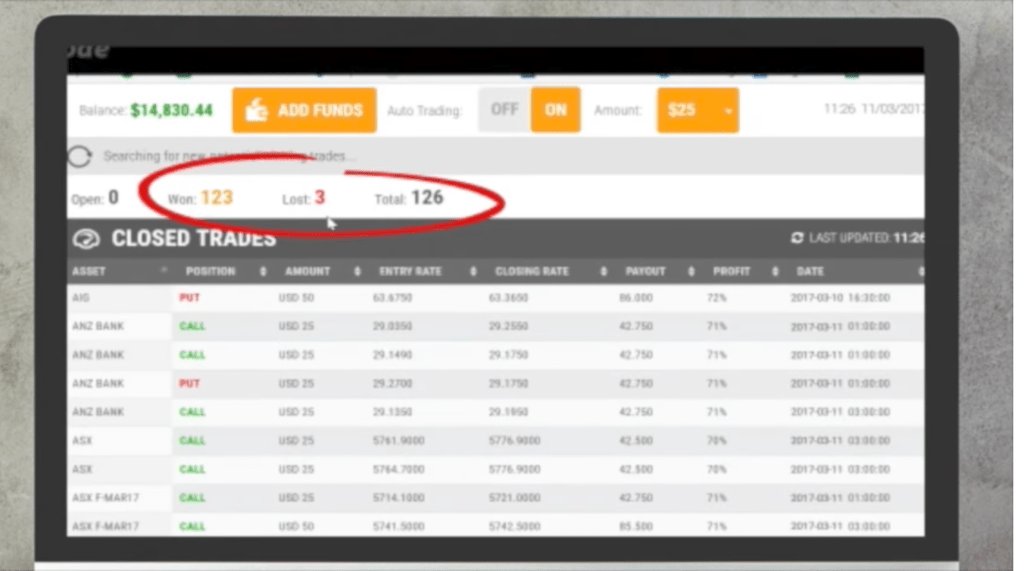1024x571 pixels.
Task: Click the ADD FUNDS button
Action: (304, 110)
